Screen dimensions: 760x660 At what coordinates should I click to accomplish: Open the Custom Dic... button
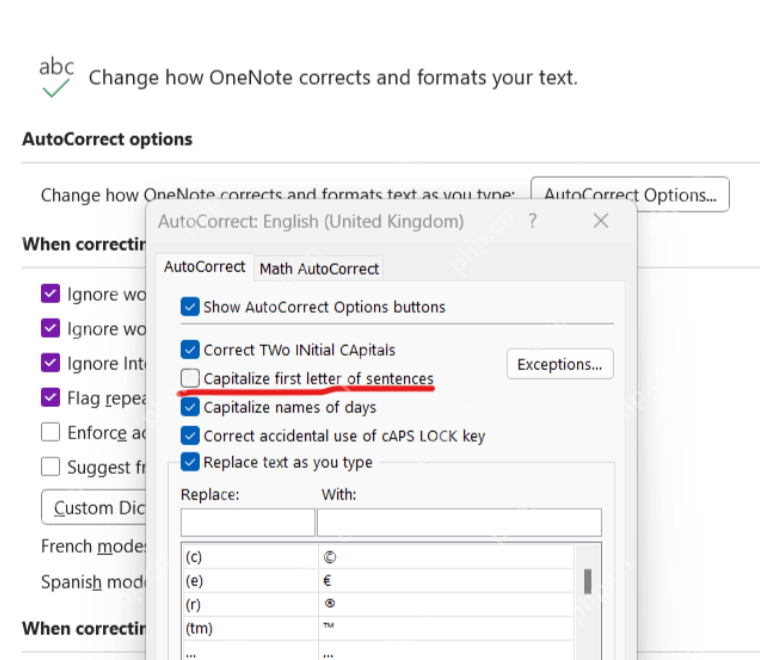pos(94,507)
